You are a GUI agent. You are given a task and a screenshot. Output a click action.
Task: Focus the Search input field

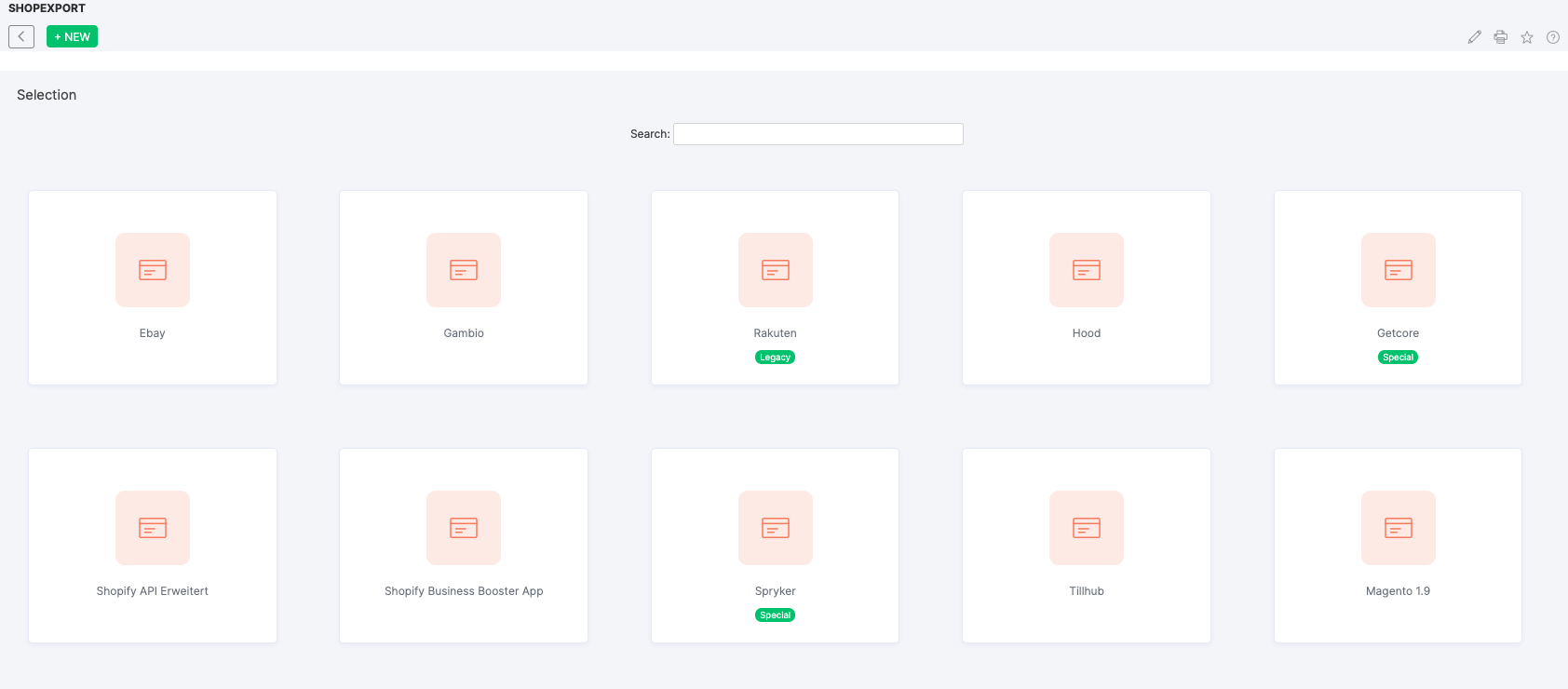(818, 134)
